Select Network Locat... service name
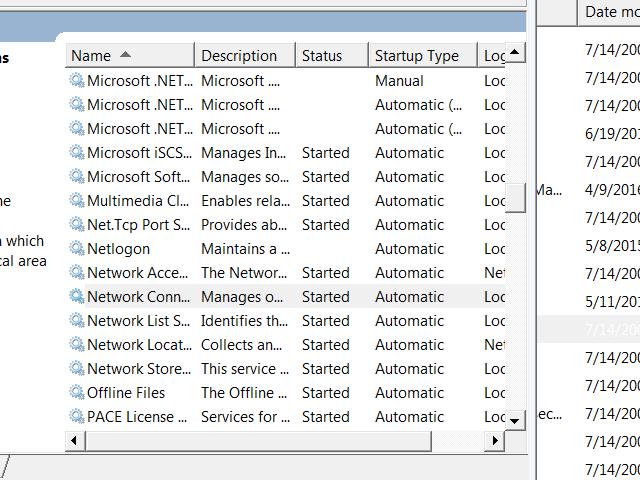 tap(140, 345)
